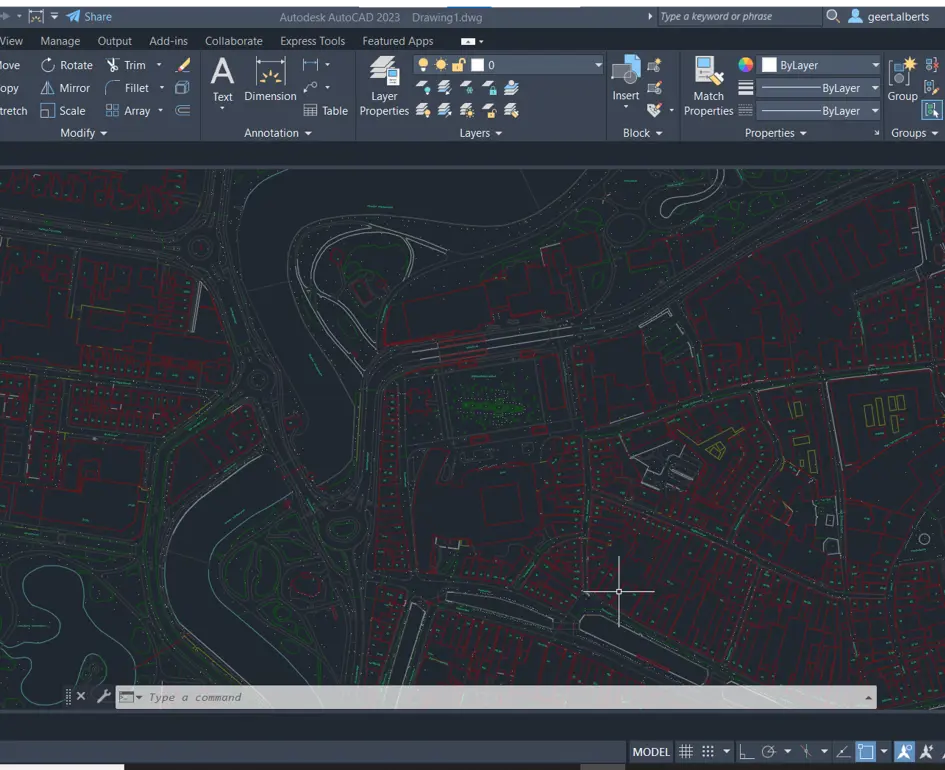Screen dimensions: 945x770
Task: Toggle Group Selection on/off button
Action: pos(932,110)
